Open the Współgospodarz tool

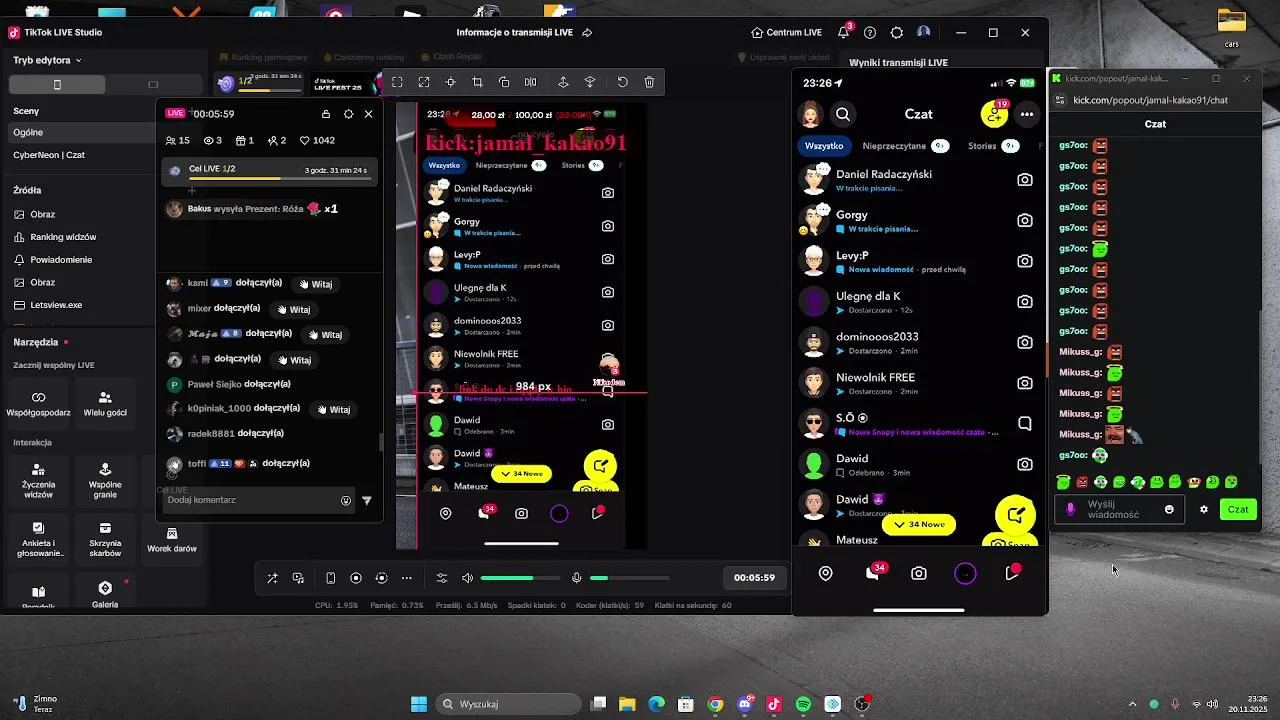coord(38,404)
